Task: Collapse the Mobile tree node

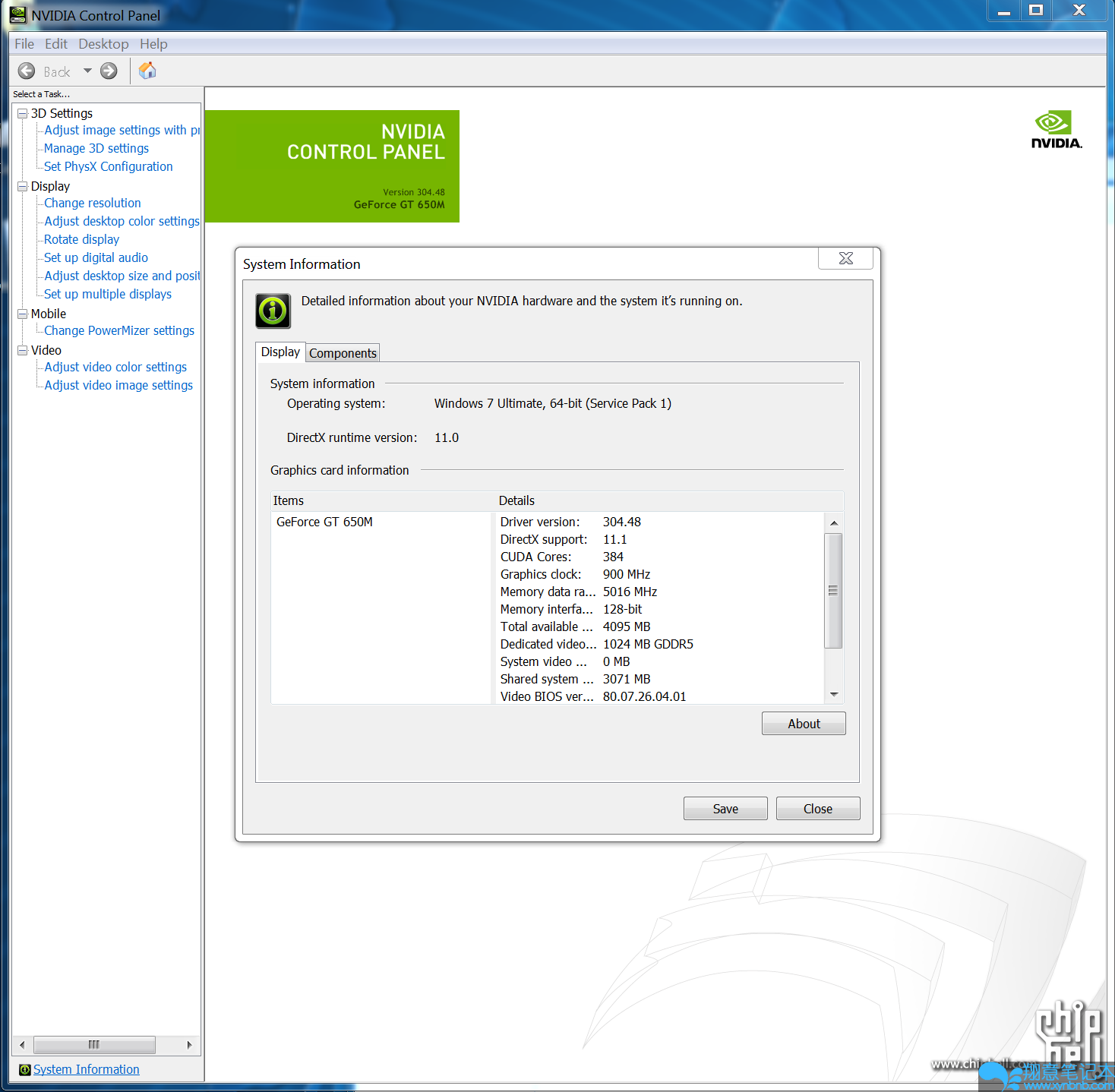Action: click(x=22, y=314)
